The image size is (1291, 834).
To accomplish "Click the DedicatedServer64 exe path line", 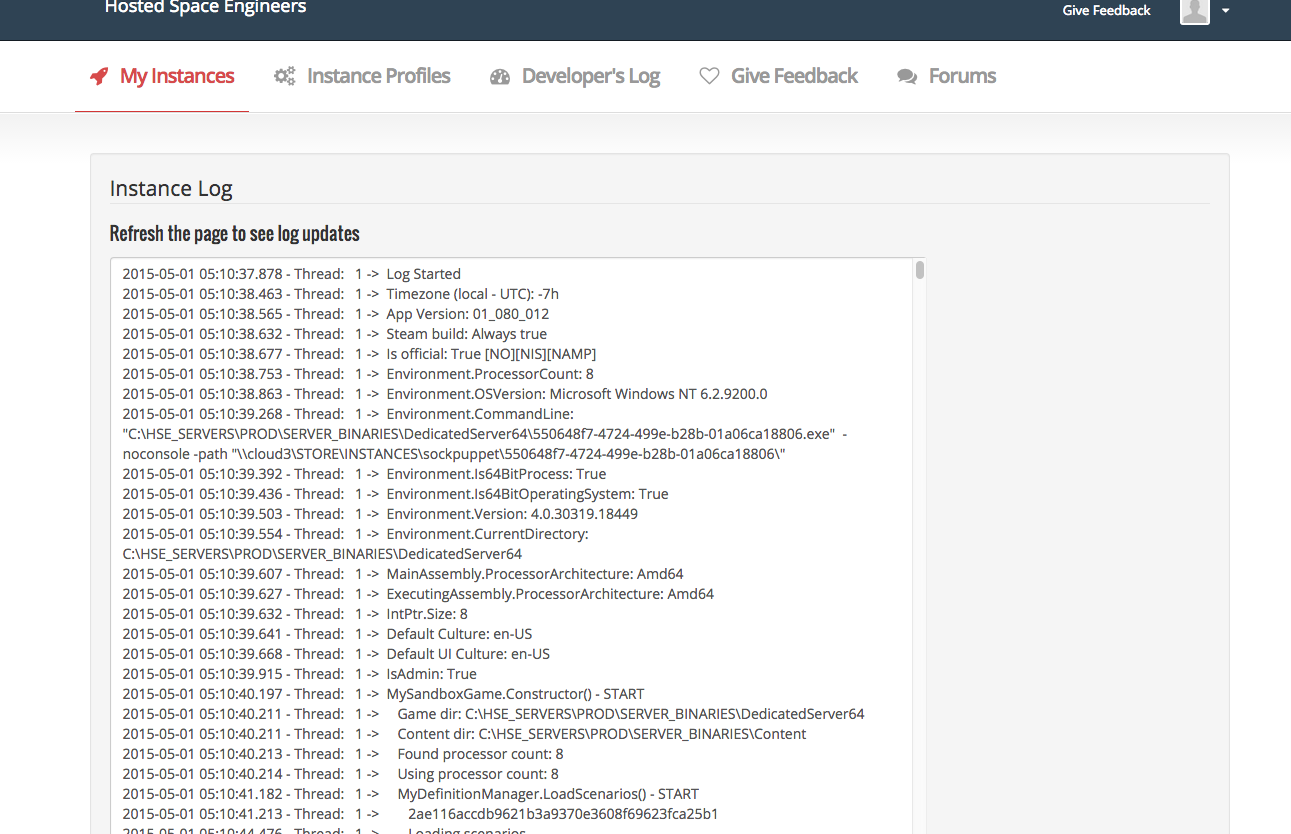I will 485,434.
